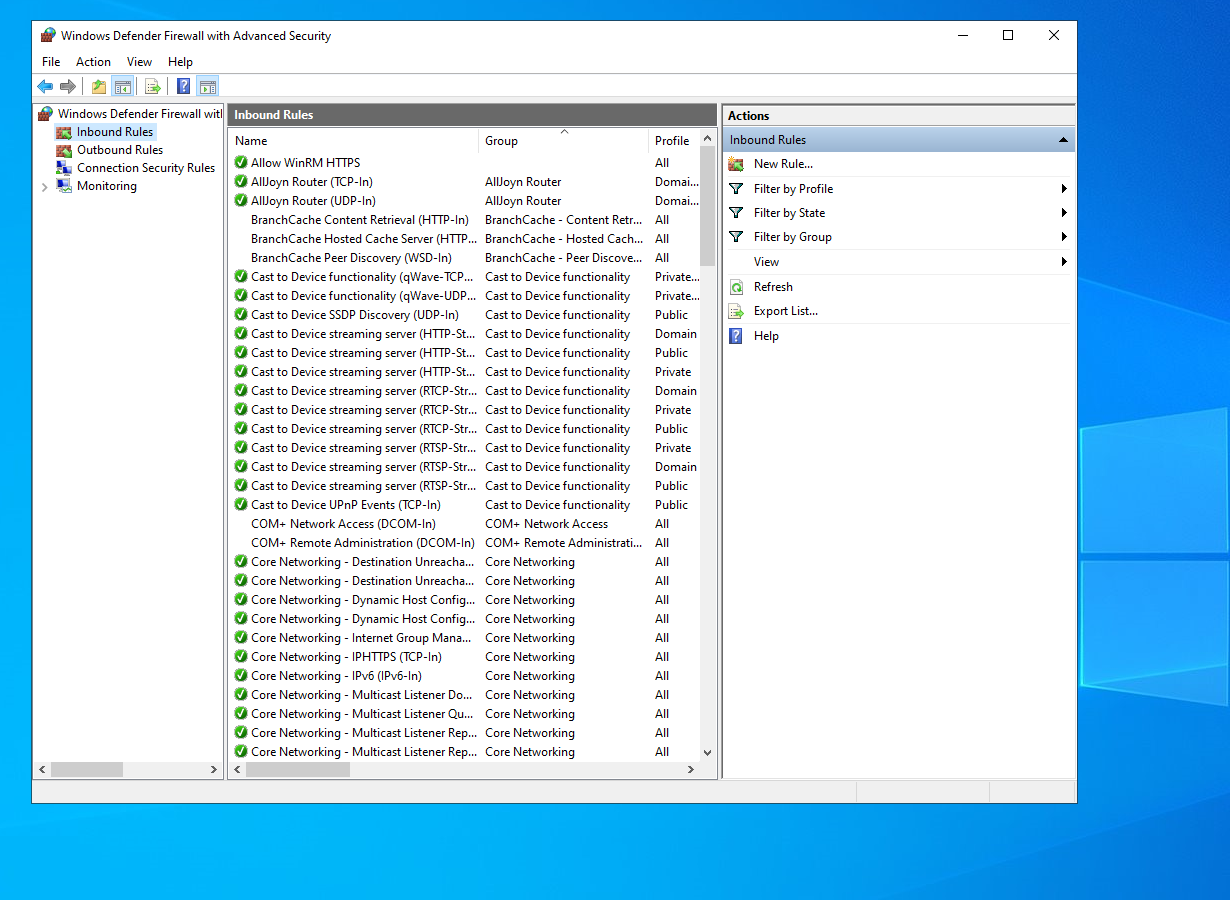Click the Help icon in Actions pane

[736, 336]
